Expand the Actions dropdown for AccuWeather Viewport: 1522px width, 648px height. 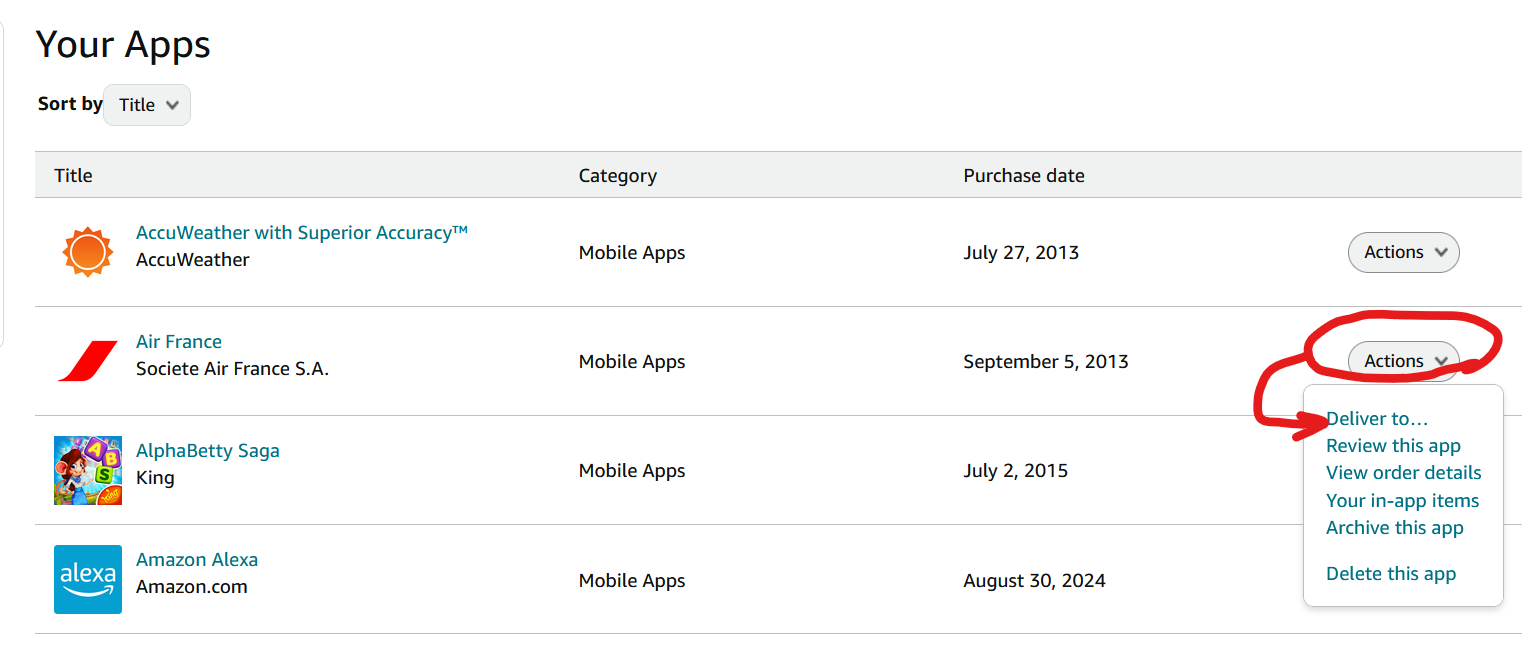[1403, 252]
